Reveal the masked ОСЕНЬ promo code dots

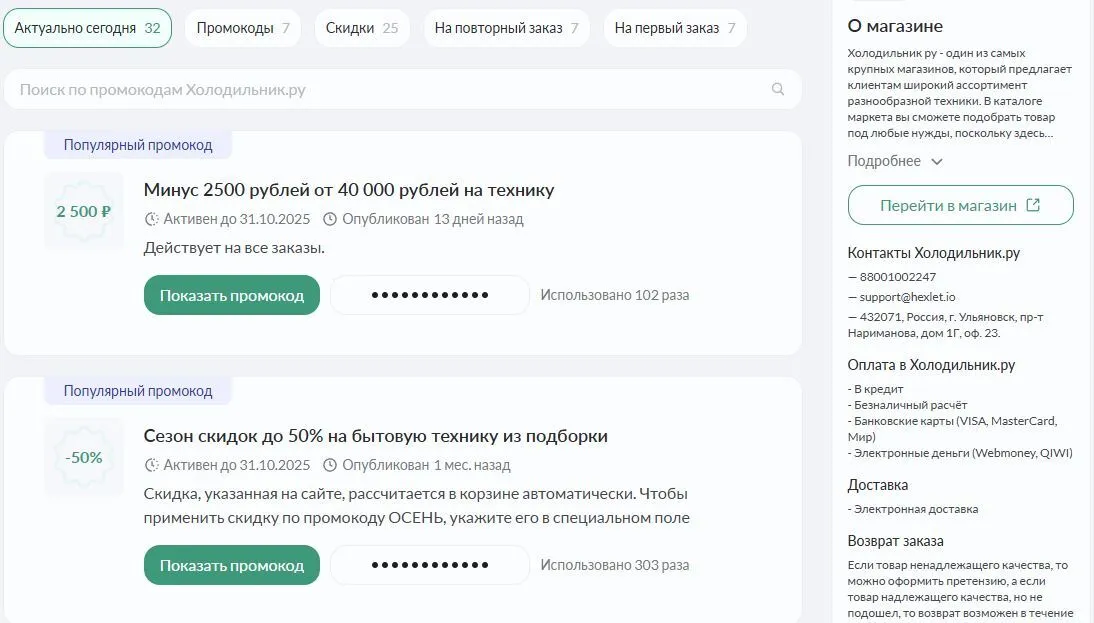click(430, 564)
